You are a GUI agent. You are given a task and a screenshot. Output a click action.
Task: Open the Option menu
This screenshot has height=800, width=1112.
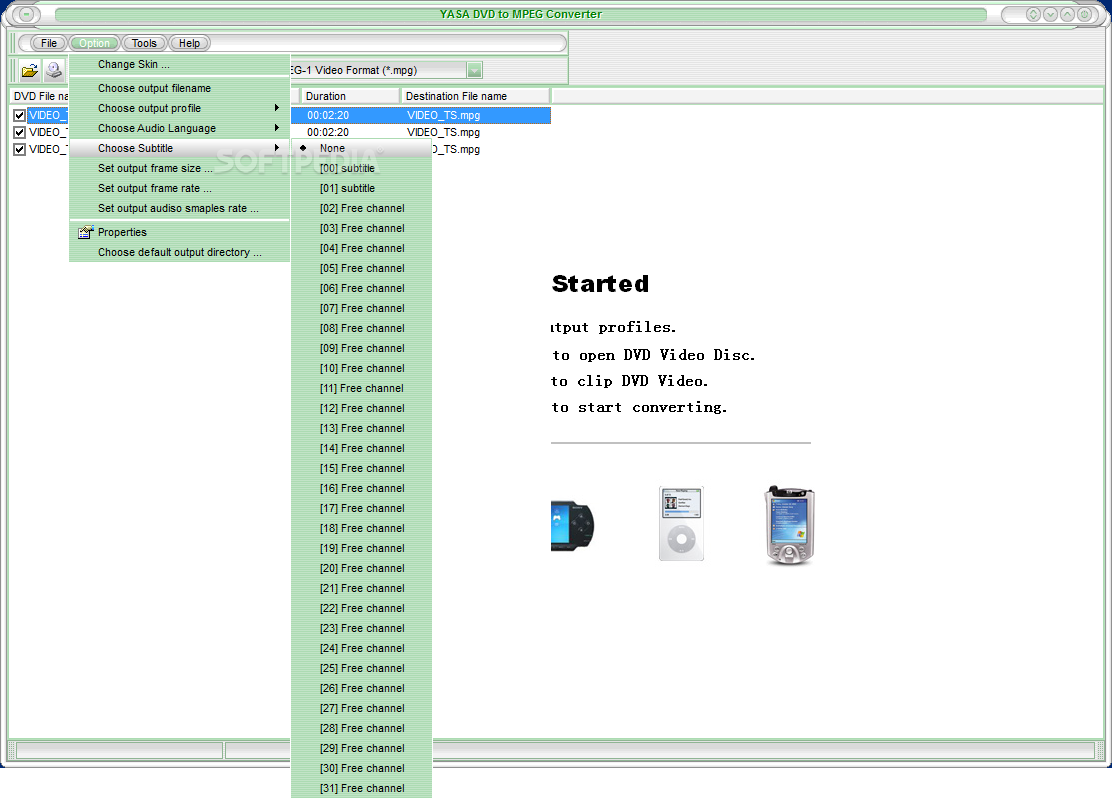point(94,43)
